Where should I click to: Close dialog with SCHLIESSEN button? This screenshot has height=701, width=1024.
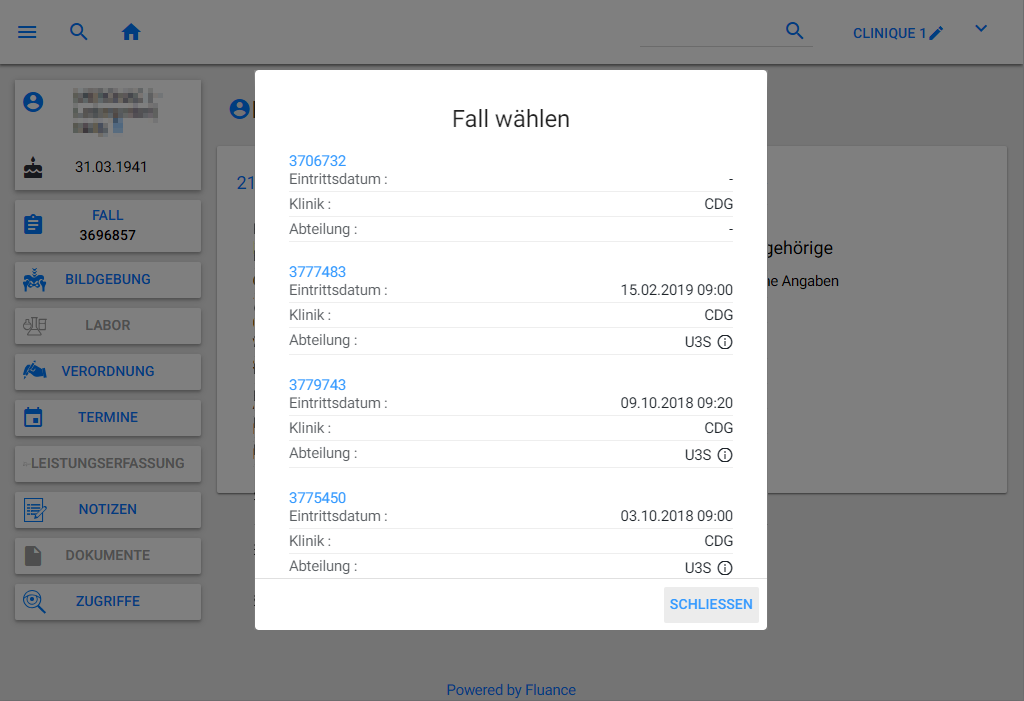pos(710,605)
